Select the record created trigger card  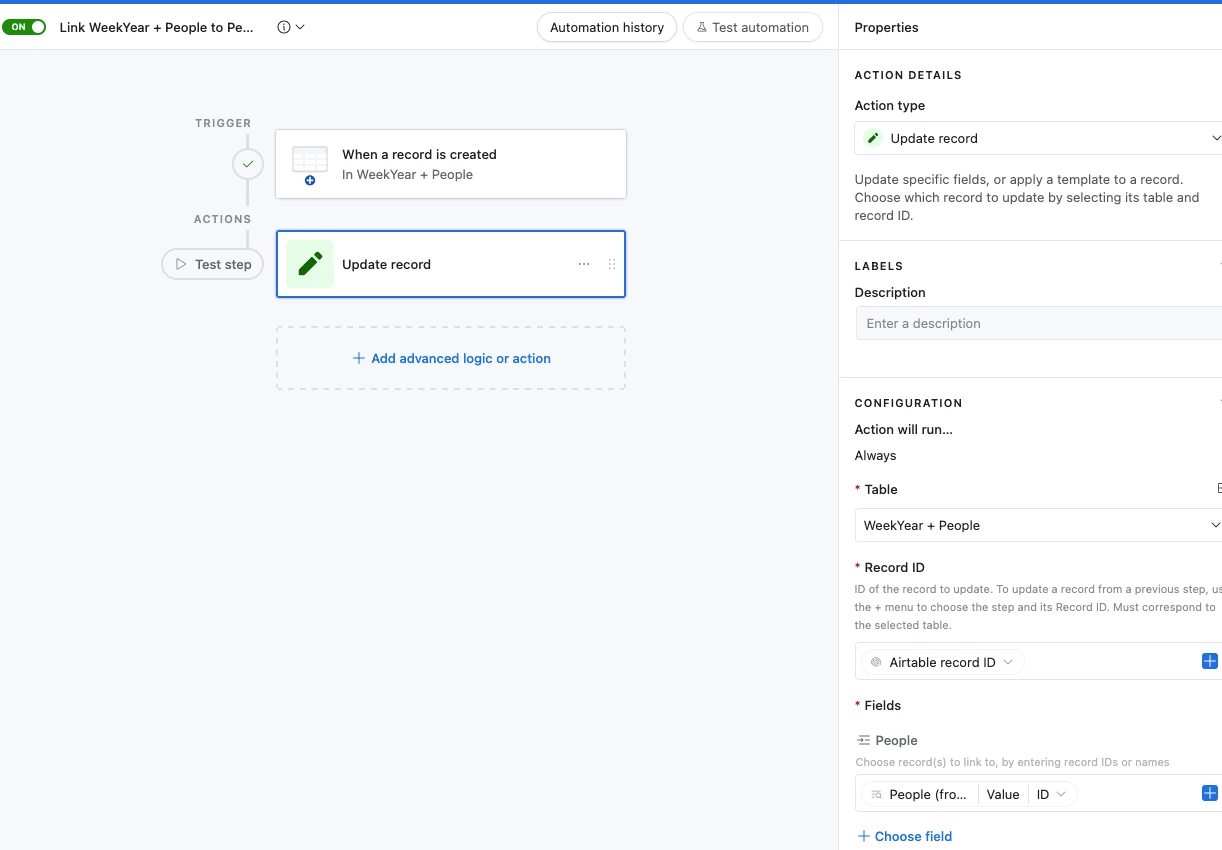pos(451,164)
